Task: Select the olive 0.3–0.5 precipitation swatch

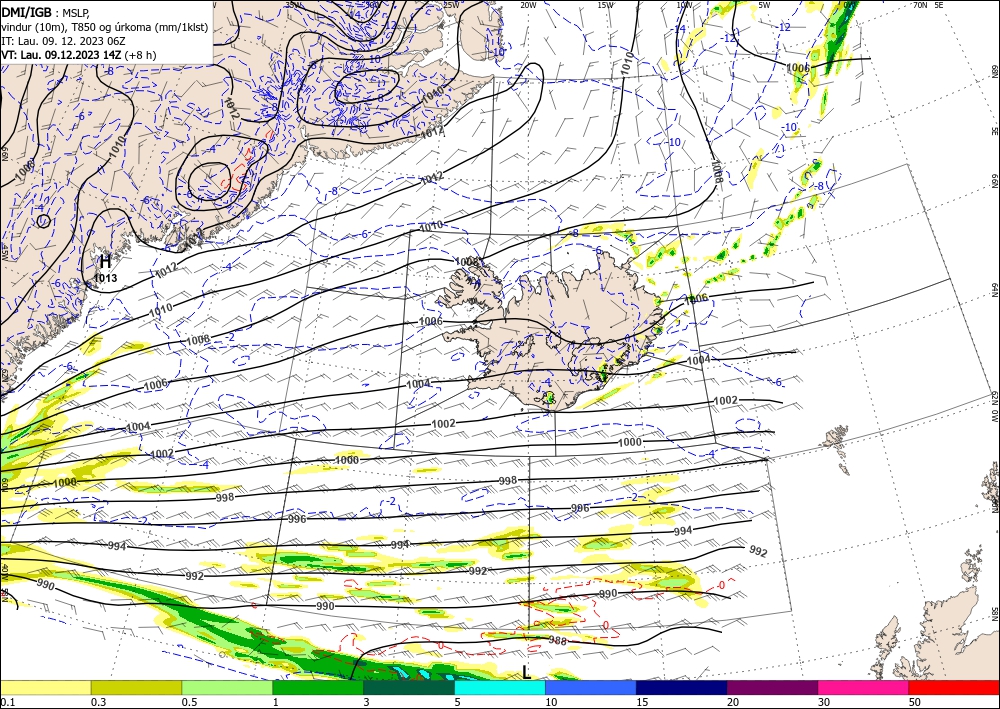Action: click(x=136, y=687)
